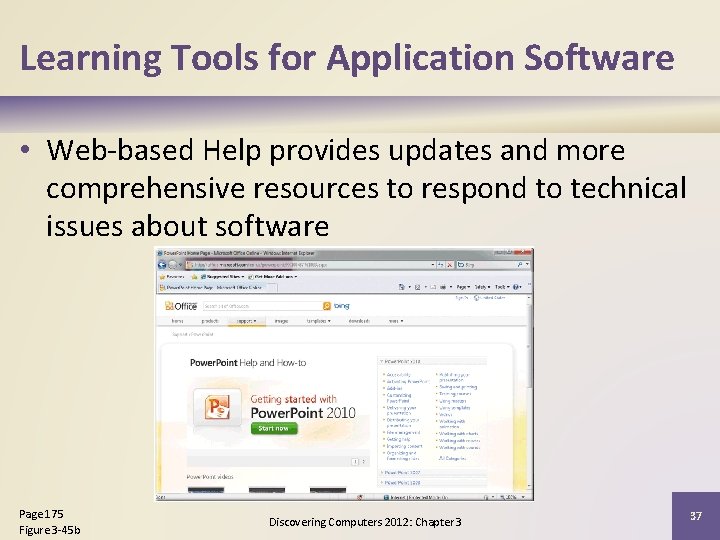Image resolution: width=720 pixels, height=540 pixels.
Task: Select the home tab on Office site
Action: (177, 321)
